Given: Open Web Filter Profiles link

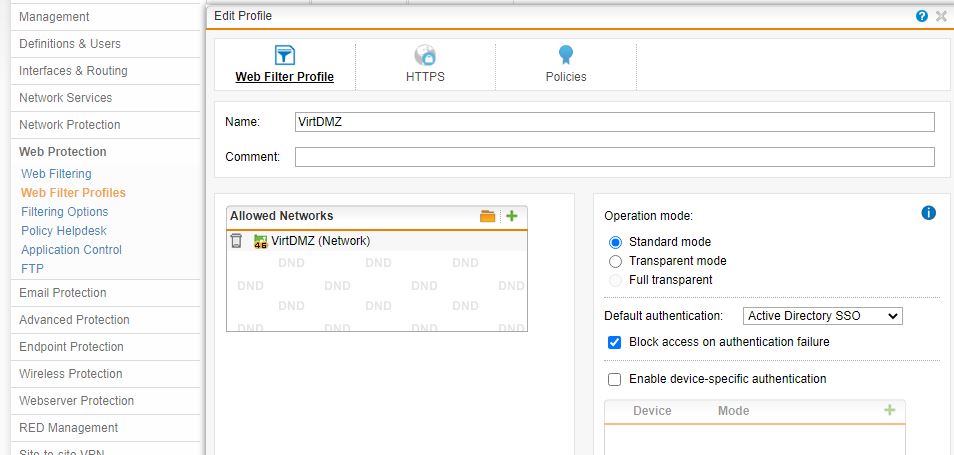Looking at the screenshot, I should [73, 193].
